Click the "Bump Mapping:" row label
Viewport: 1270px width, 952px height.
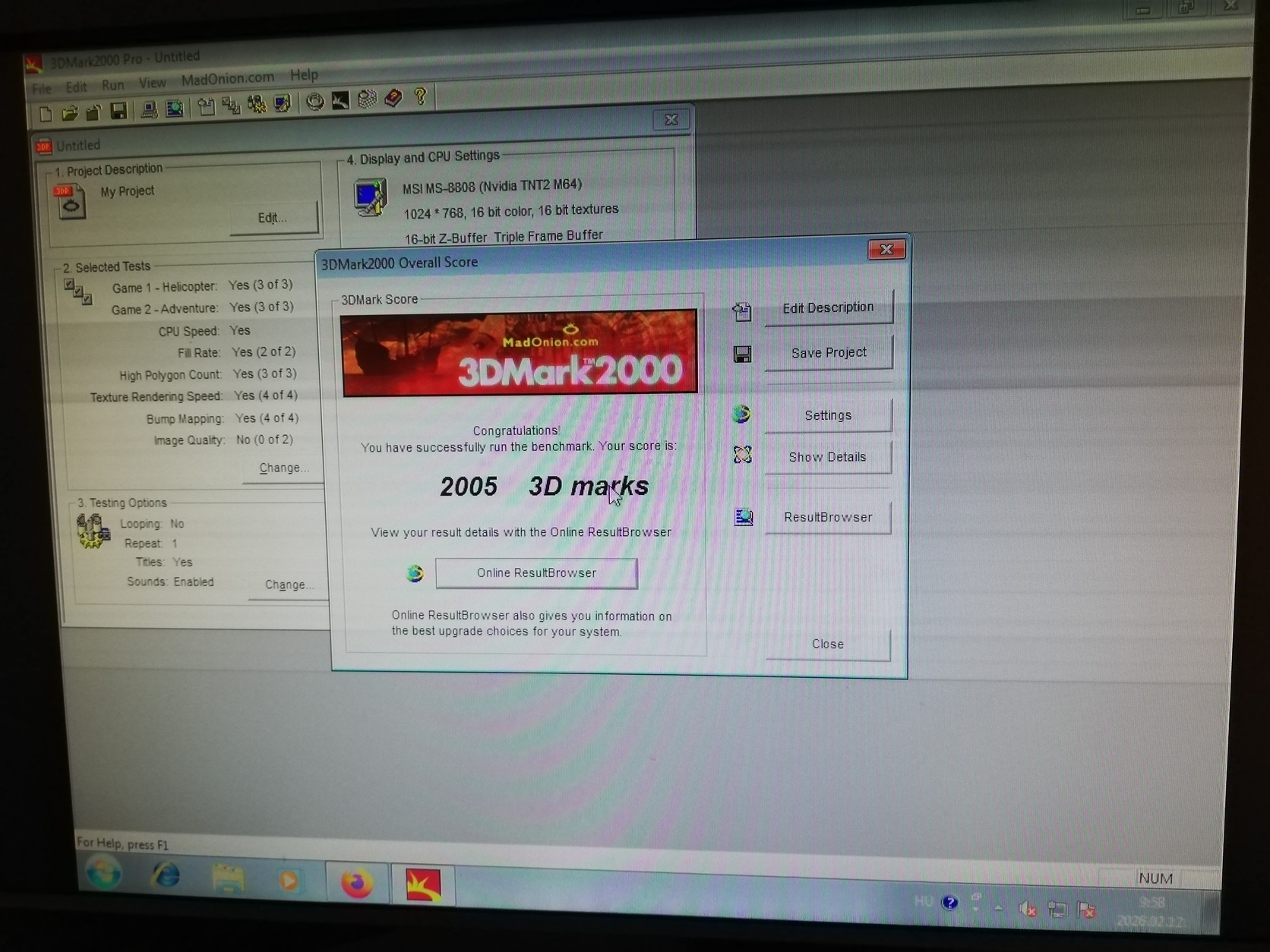coord(185,419)
